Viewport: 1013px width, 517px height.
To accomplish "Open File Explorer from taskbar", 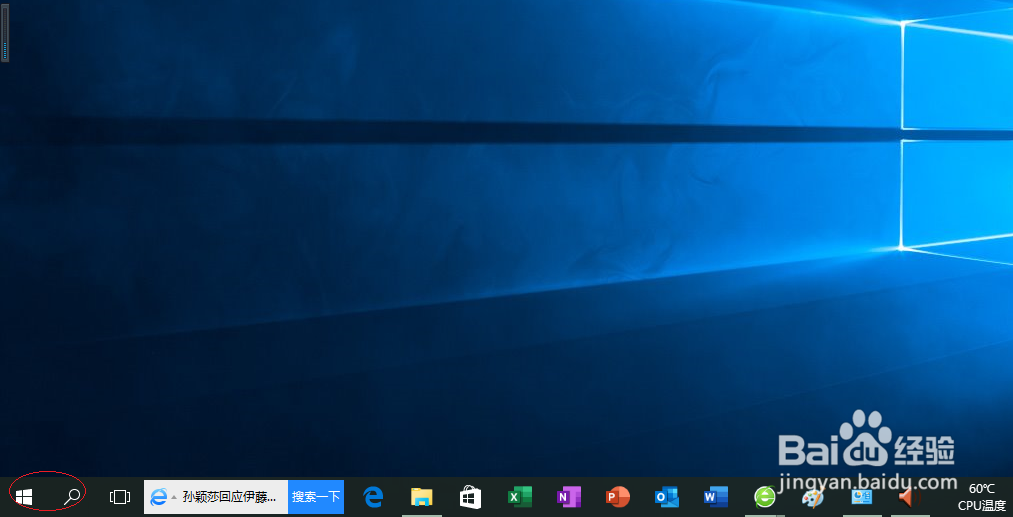I will tap(421, 497).
